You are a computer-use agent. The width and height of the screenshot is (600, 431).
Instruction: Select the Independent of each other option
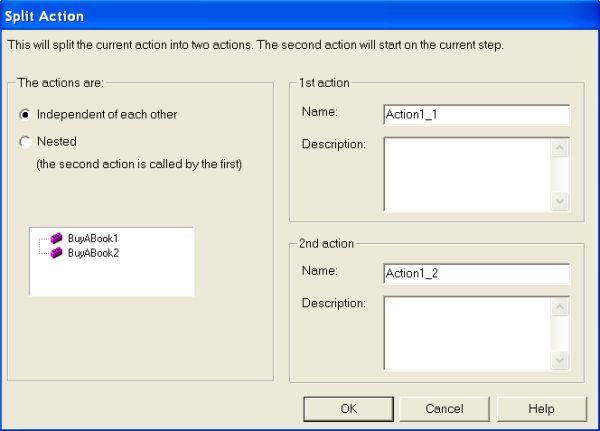pos(25,114)
